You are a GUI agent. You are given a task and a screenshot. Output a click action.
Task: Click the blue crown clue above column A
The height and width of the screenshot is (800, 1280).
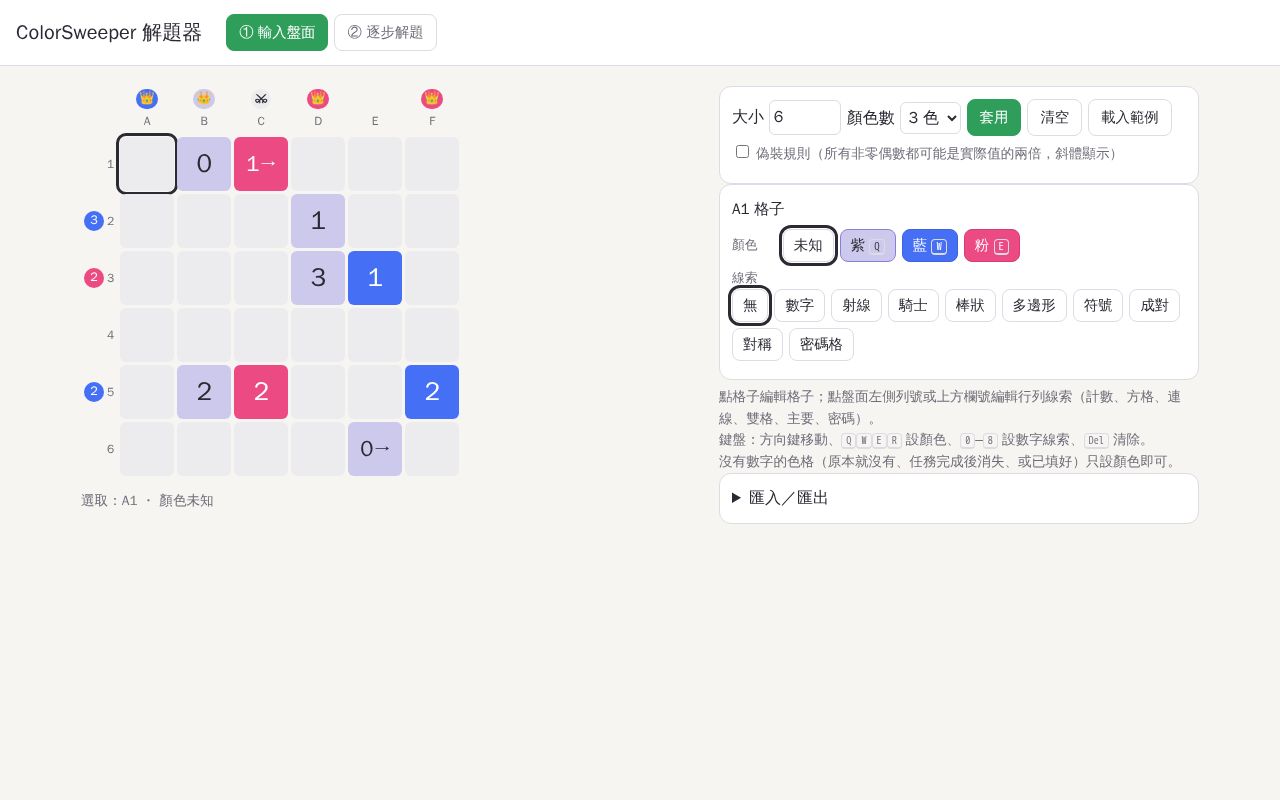147,99
